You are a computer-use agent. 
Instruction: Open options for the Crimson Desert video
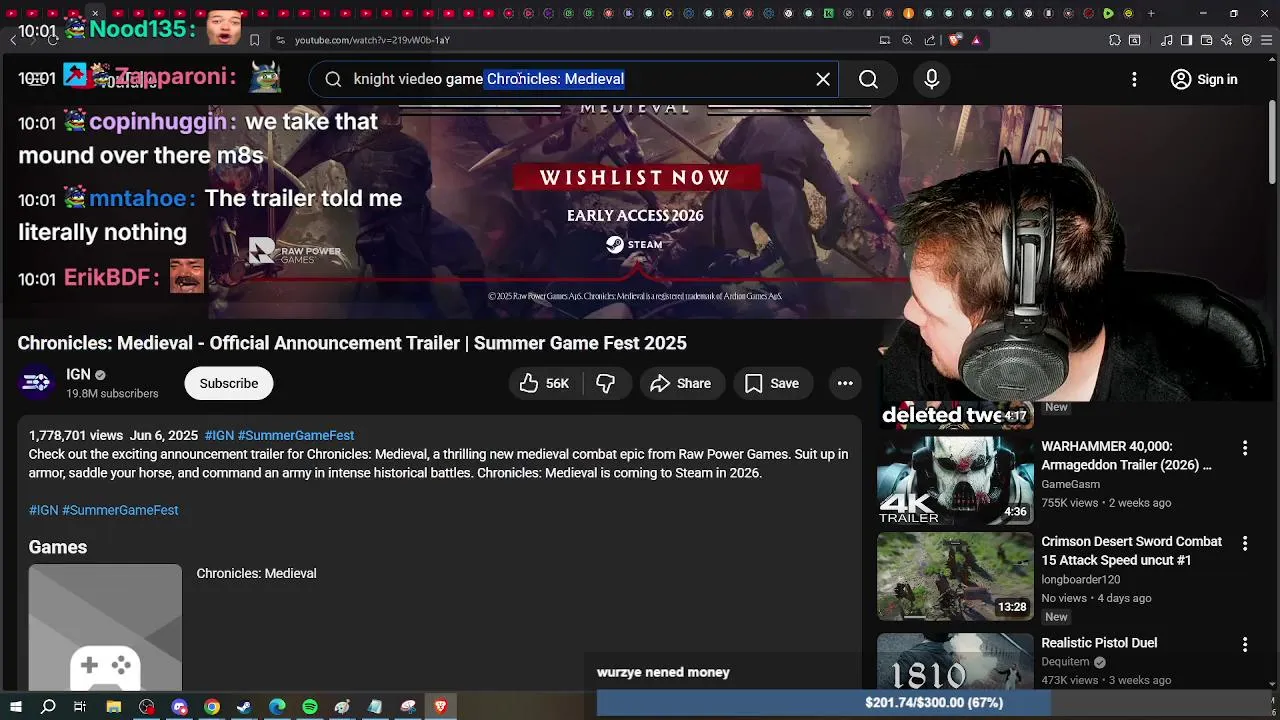coord(1245,543)
